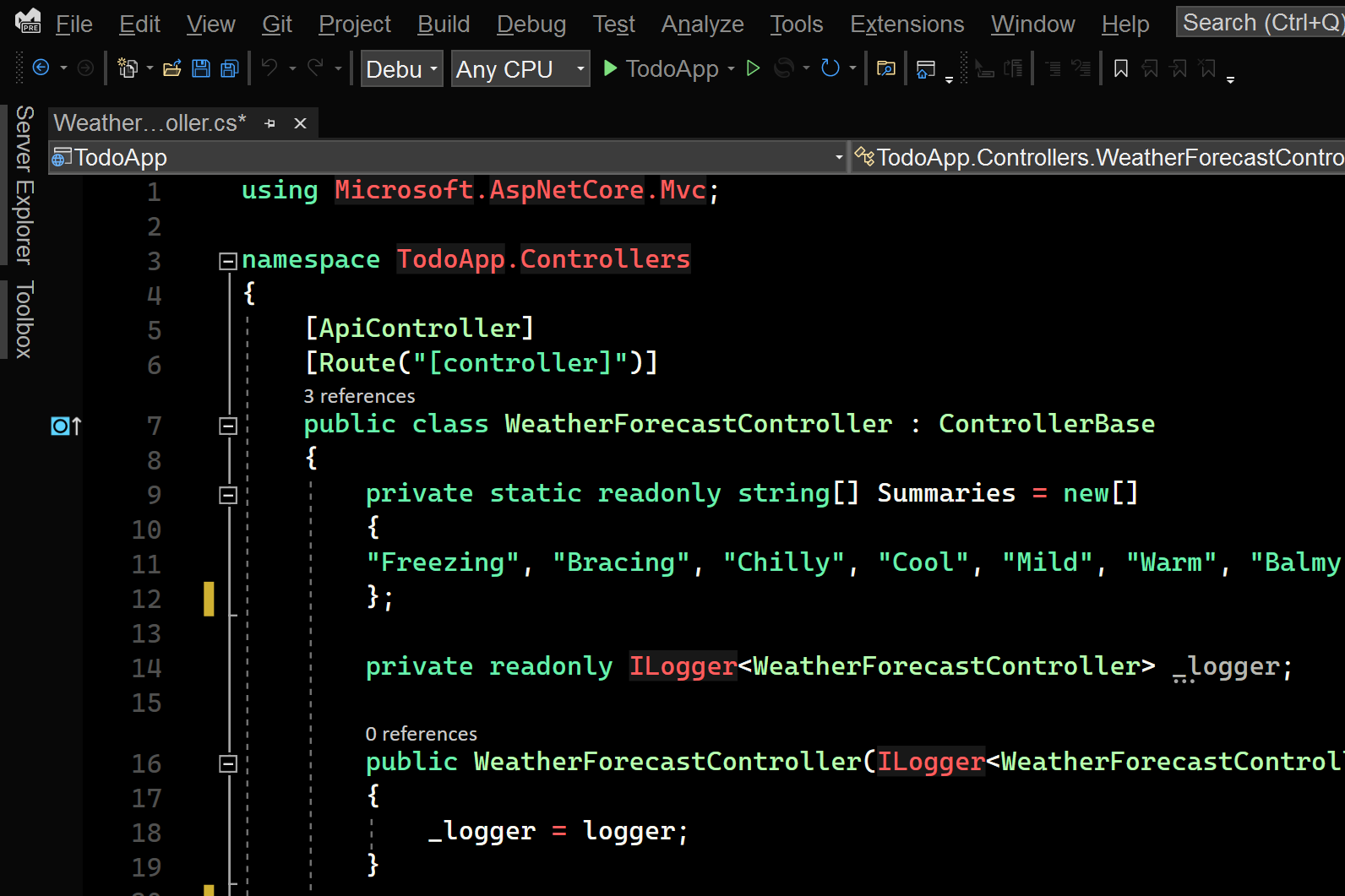Click the Open File folder icon
Viewport: 1345px width, 896px height.
tap(172, 68)
